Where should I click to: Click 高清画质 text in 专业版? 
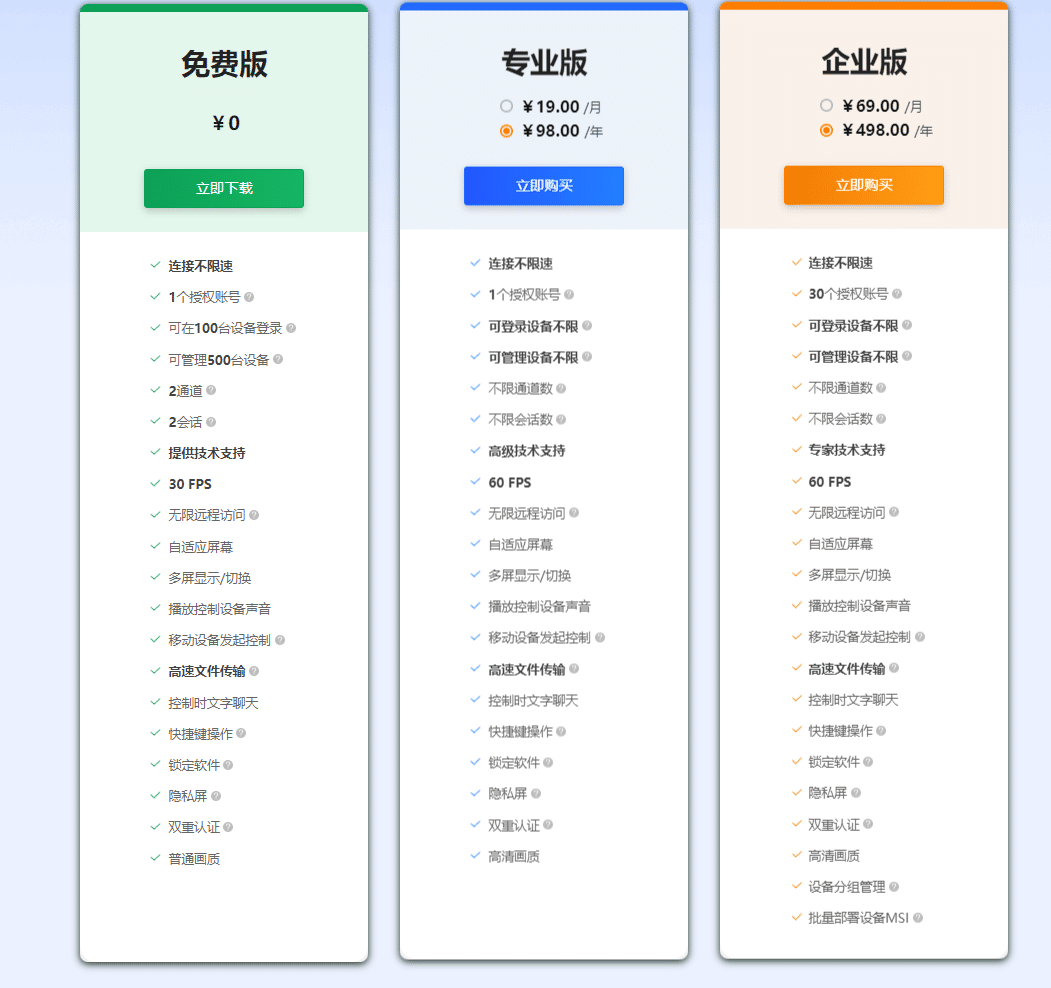point(513,857)
